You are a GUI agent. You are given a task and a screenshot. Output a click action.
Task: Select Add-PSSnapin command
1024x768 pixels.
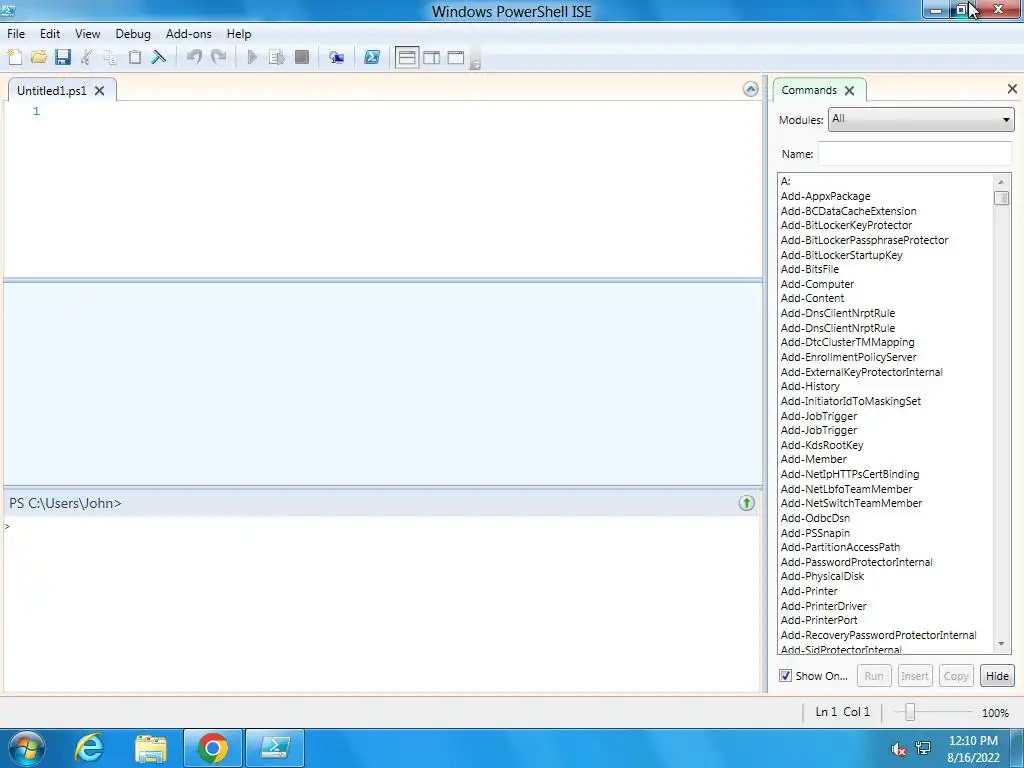[816, 533]
